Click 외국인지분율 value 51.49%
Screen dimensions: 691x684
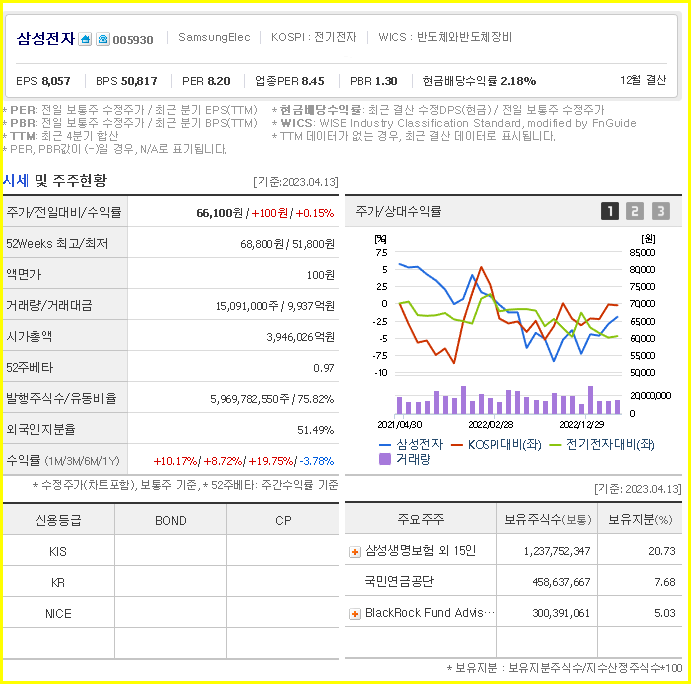316,430
